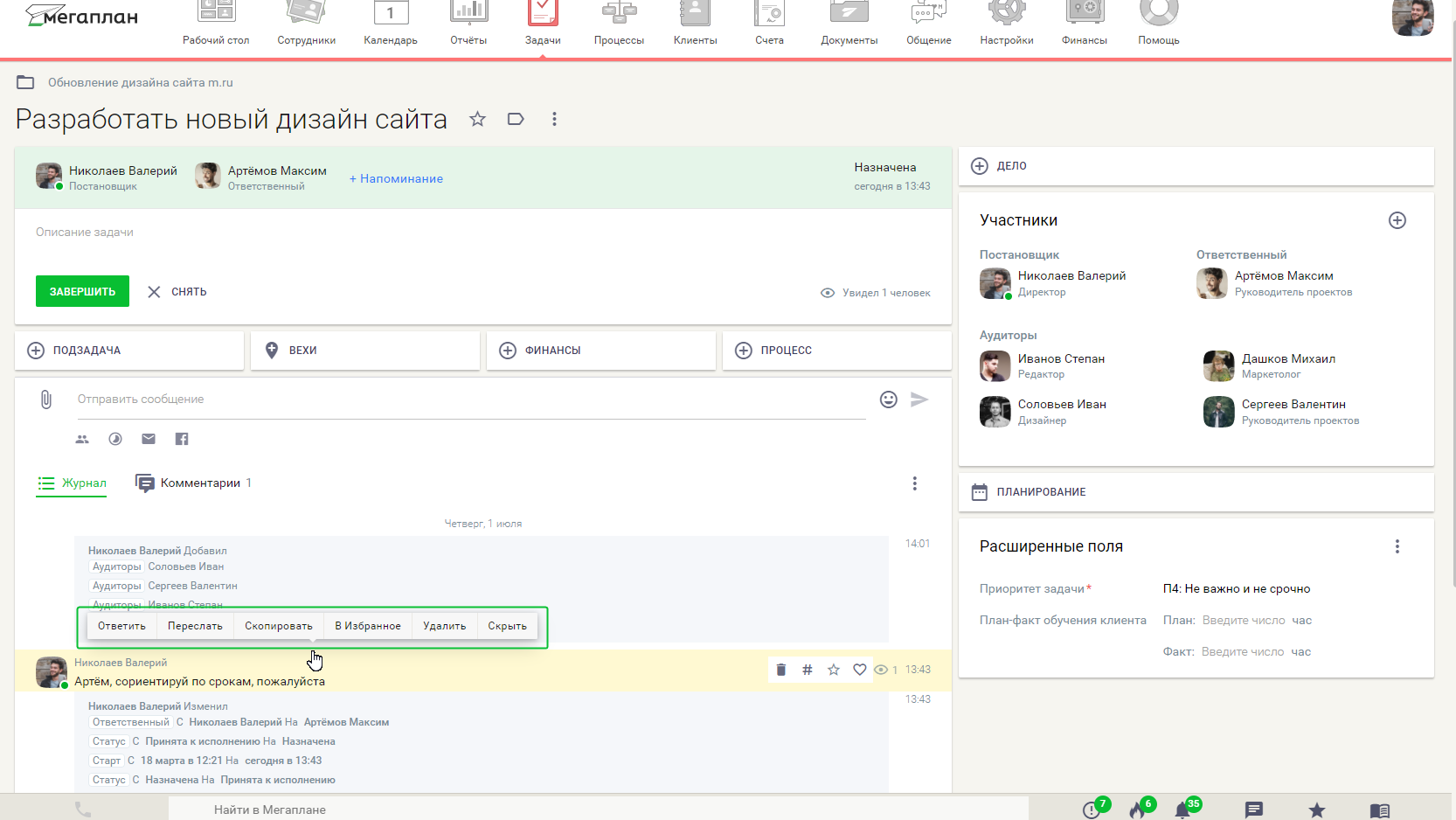1456x820 pixels.
Task: Like the comment with heart icon
Action: coord(860,670)
